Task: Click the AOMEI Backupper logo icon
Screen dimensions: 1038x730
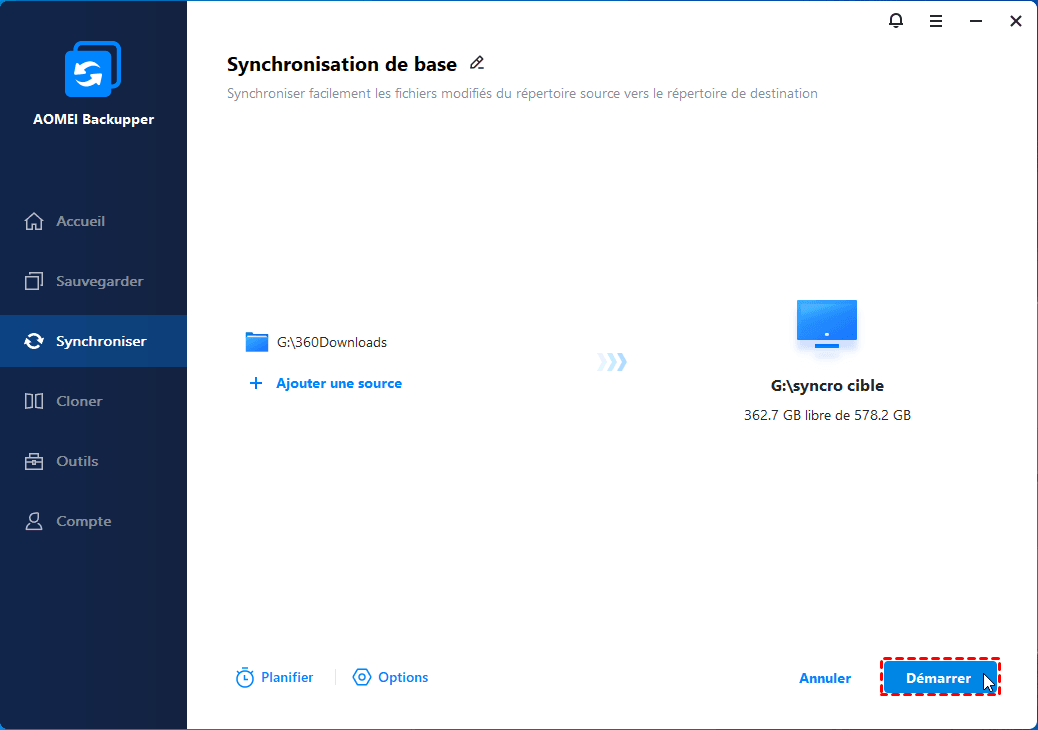Action: click(93, 69)
